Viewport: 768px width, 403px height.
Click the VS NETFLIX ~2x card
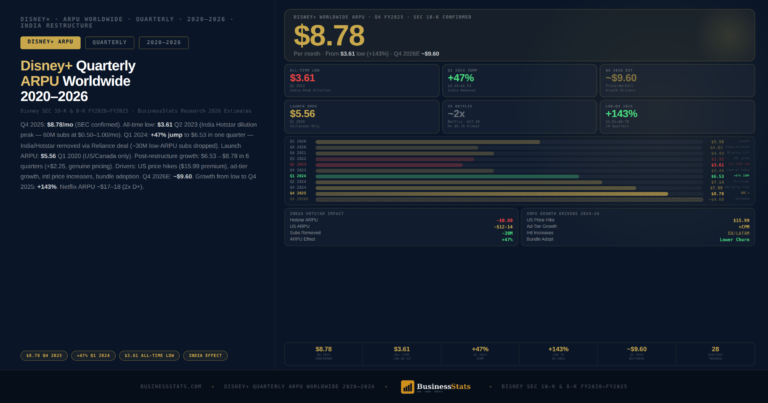(520, 117)
